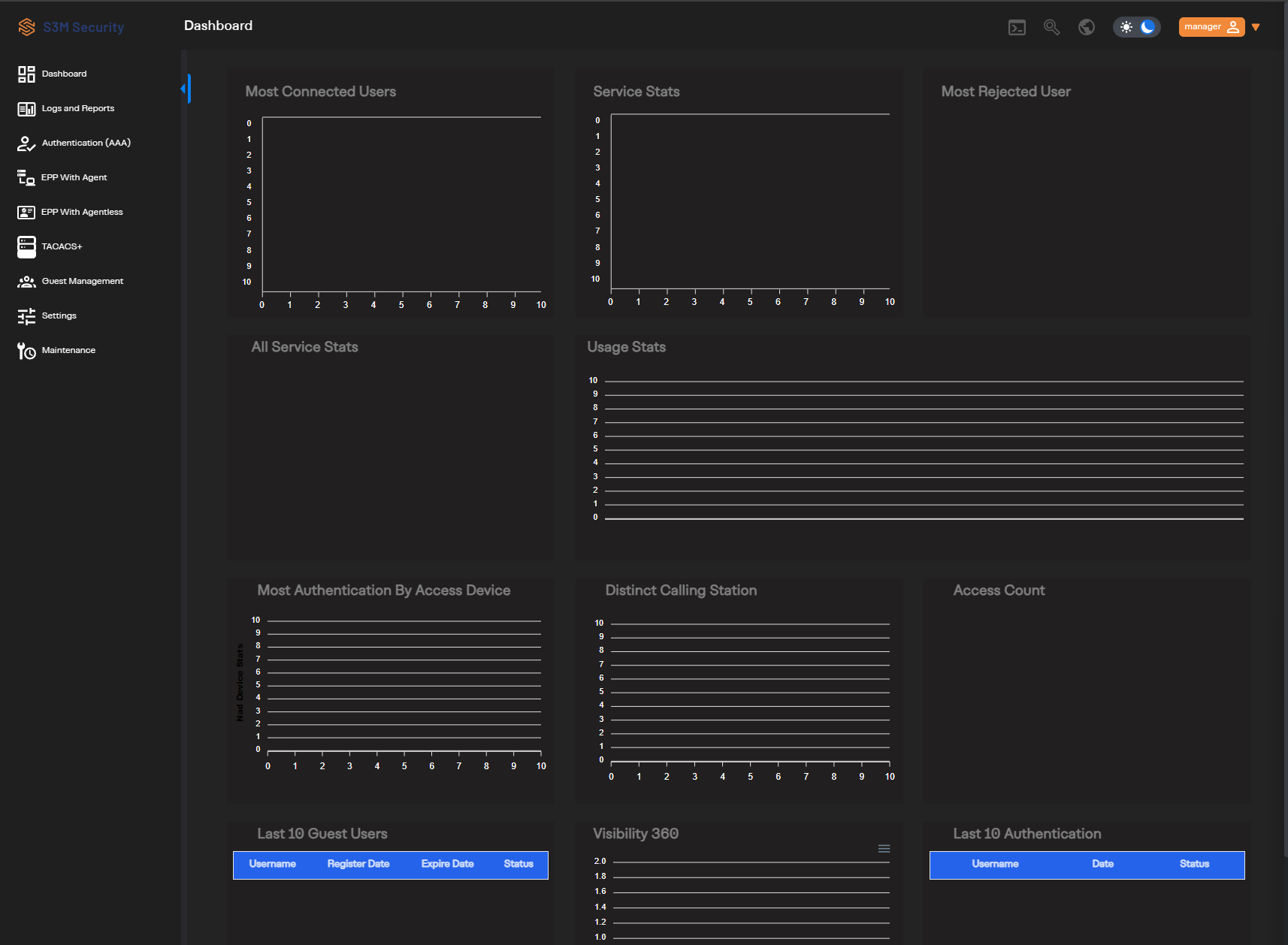The image size is (1288, 945).
Task: Click the TACACS+ server icon
Action: click(x=26, y=246)
